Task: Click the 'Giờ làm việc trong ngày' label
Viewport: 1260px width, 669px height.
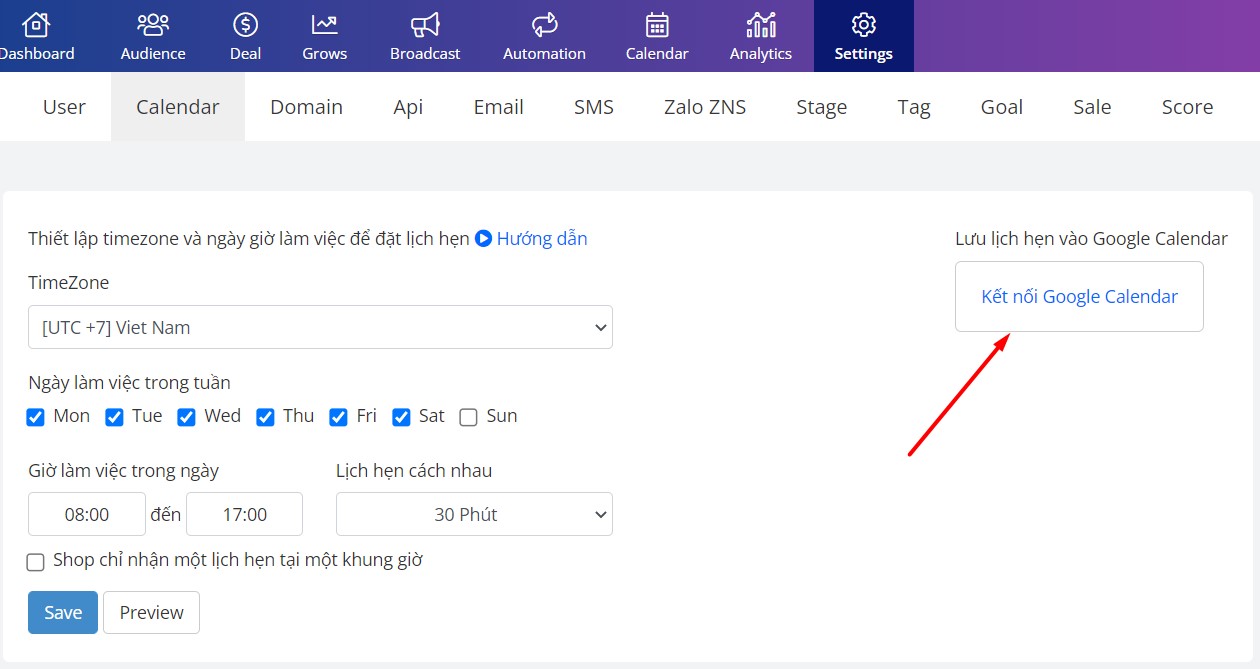Action: (x=123, y=470)
